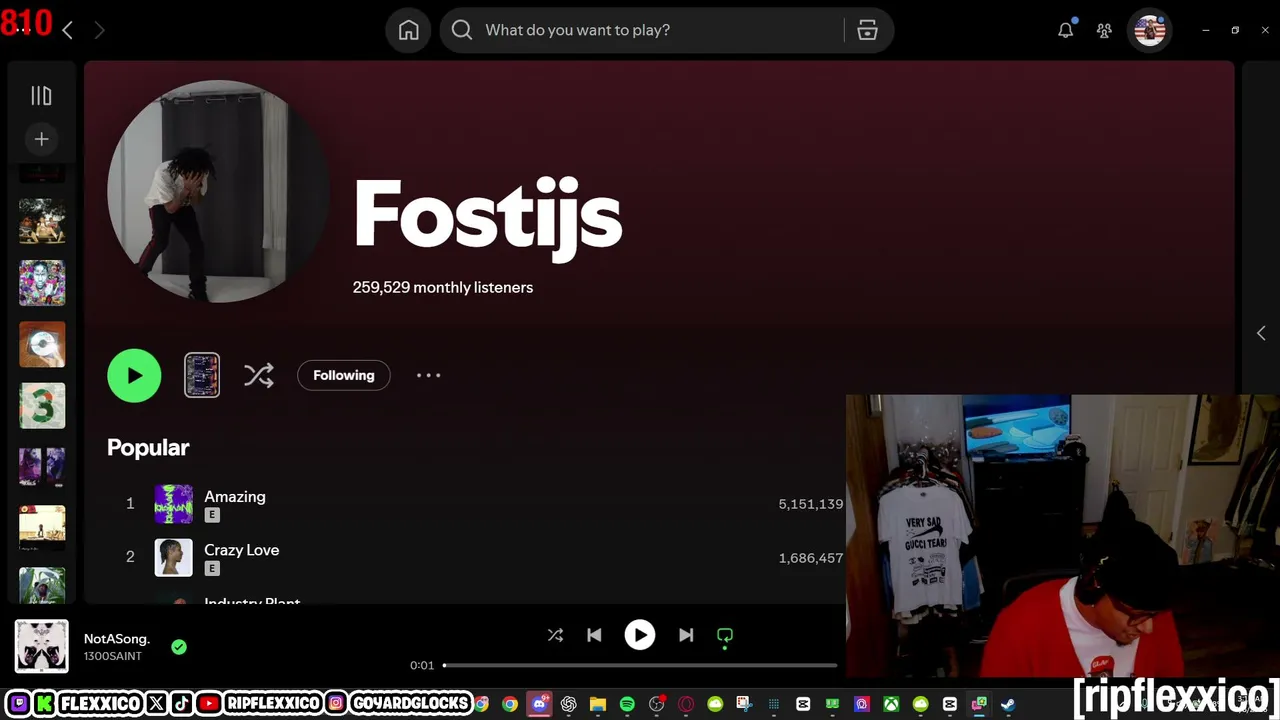Viewport: 1280px width, 720px height.
Task: Toggle shuffle for the Fostijs artist page
Action: pos(258,375)
